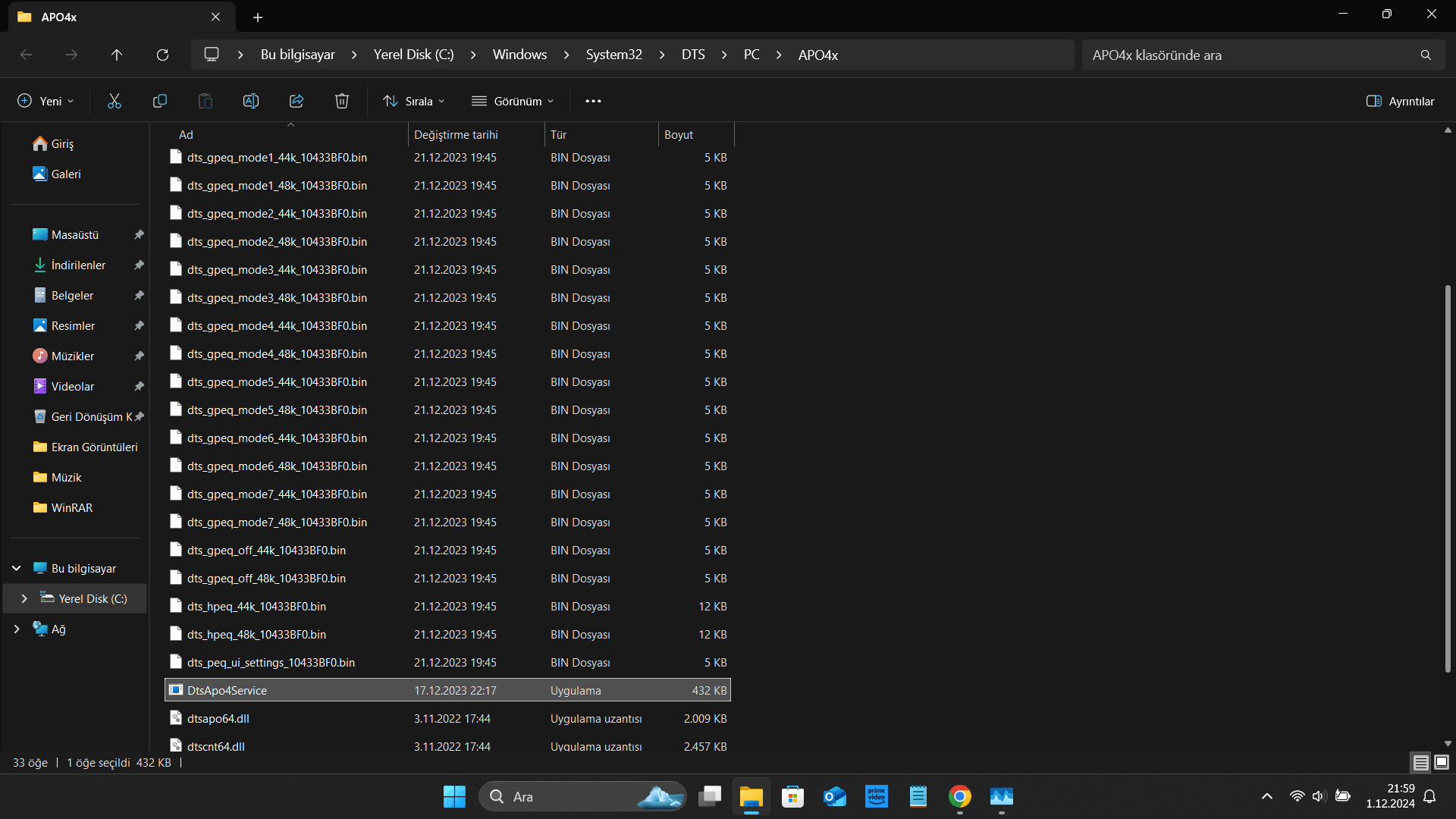Open the more options ellipsis menu
The height and width of the screenshot is (819, 1456).
point(593,101)
